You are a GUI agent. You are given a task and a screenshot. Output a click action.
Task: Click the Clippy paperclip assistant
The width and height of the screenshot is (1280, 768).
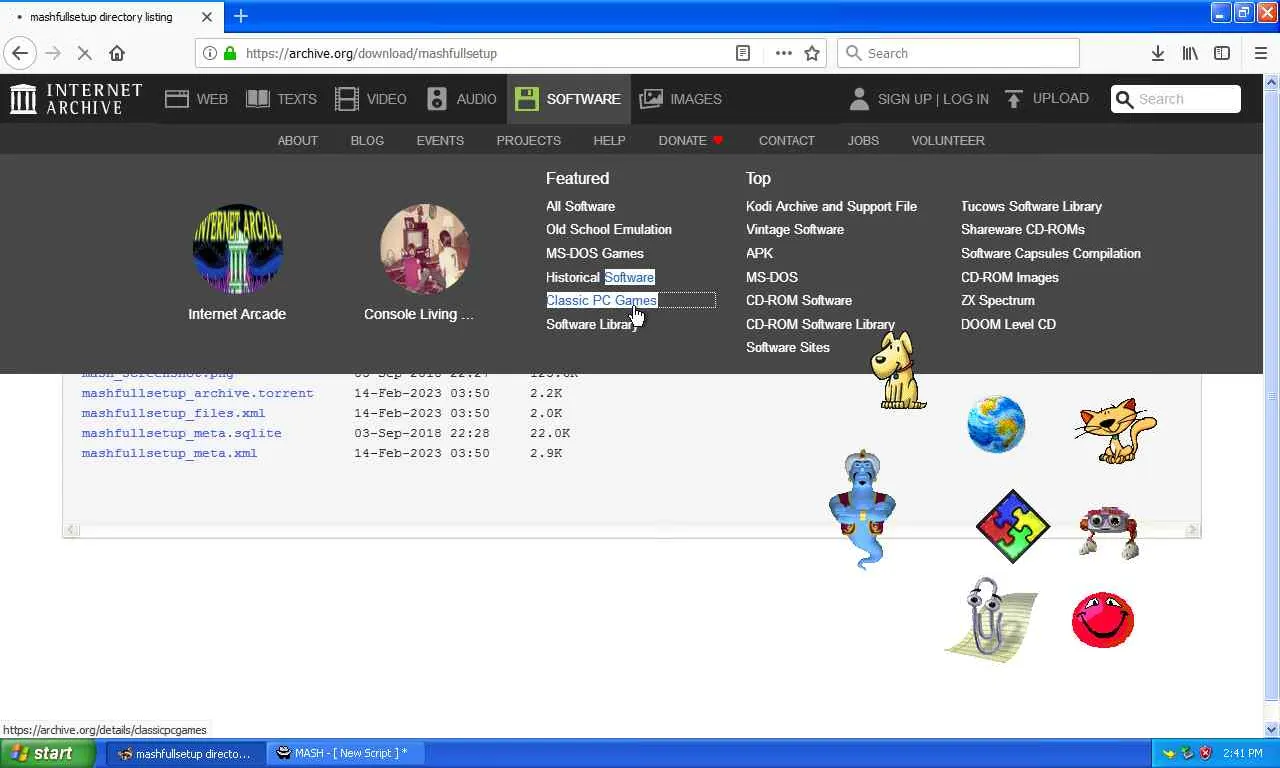pyautogui.click(x=991, y=620)
